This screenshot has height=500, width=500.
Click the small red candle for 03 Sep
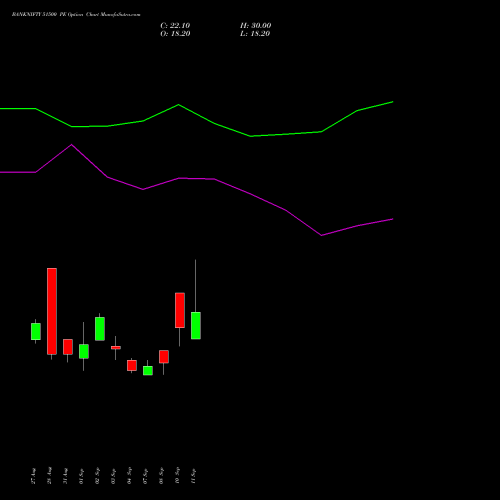pyautogui.click(x=116, y=348)
